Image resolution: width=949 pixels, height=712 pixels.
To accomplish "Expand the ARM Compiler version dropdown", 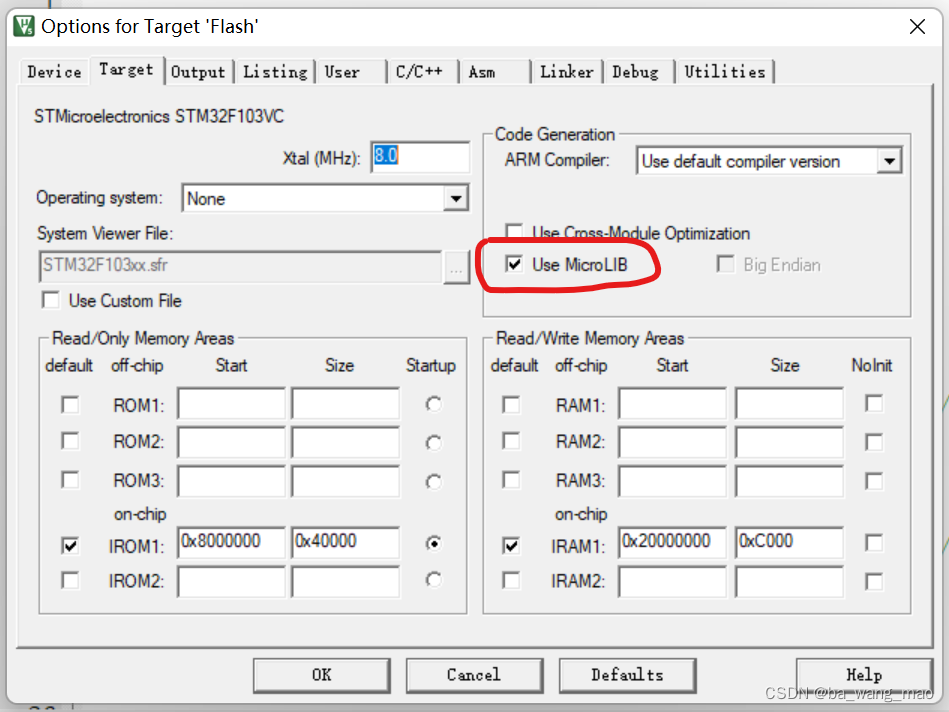I will [x=889, y=161].
